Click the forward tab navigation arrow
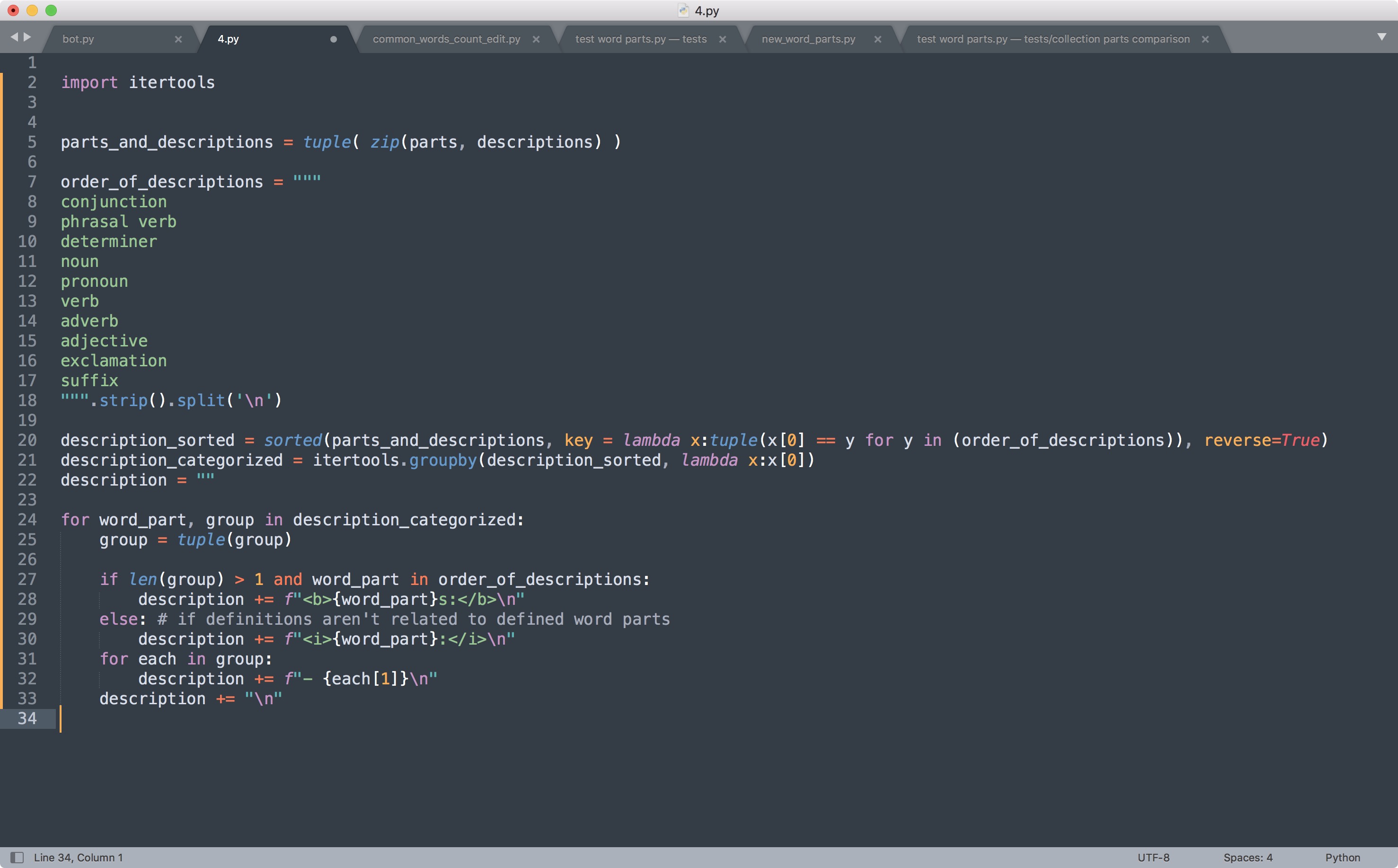Image resolution: width=1398 pixels, height=868 pixels. coord(27,37)
